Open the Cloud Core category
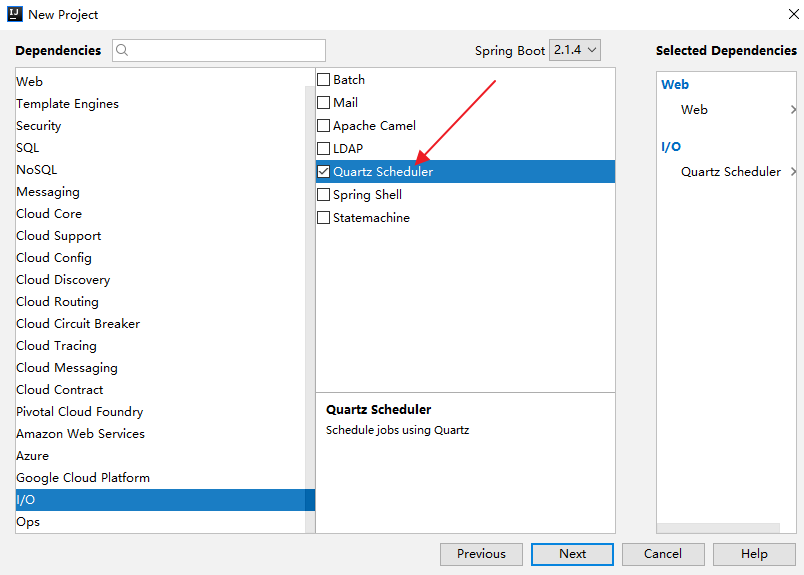Viewport: 804px width, 575px height. [x=160, y=213]
